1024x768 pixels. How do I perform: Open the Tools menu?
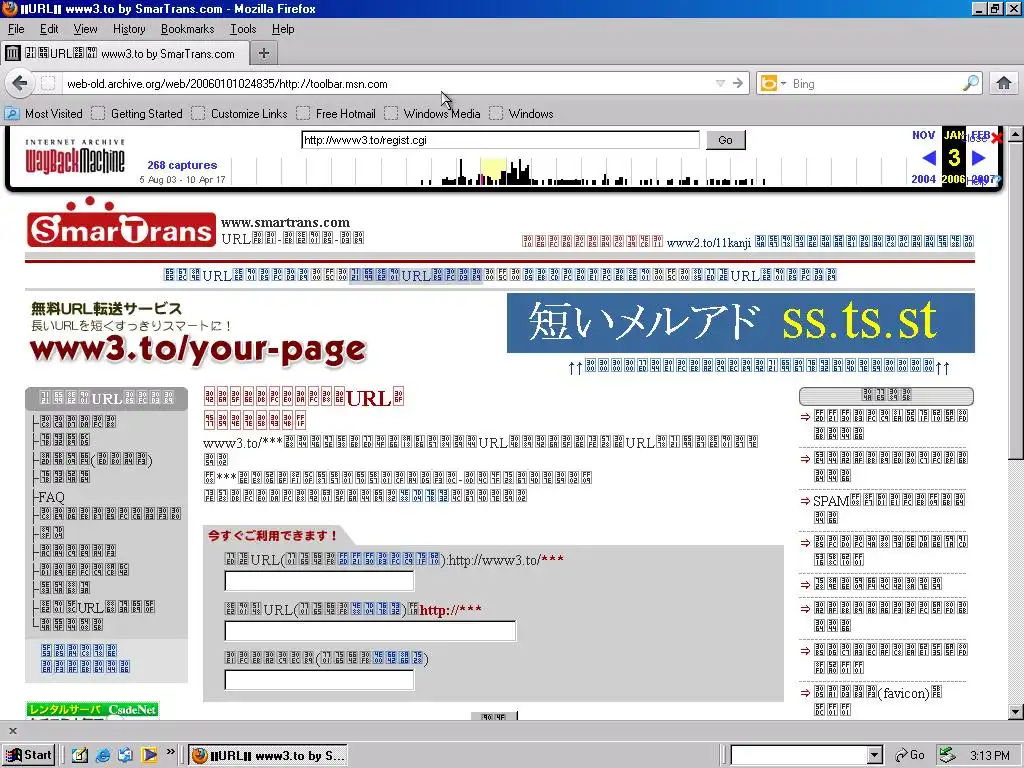pos(243,29)
